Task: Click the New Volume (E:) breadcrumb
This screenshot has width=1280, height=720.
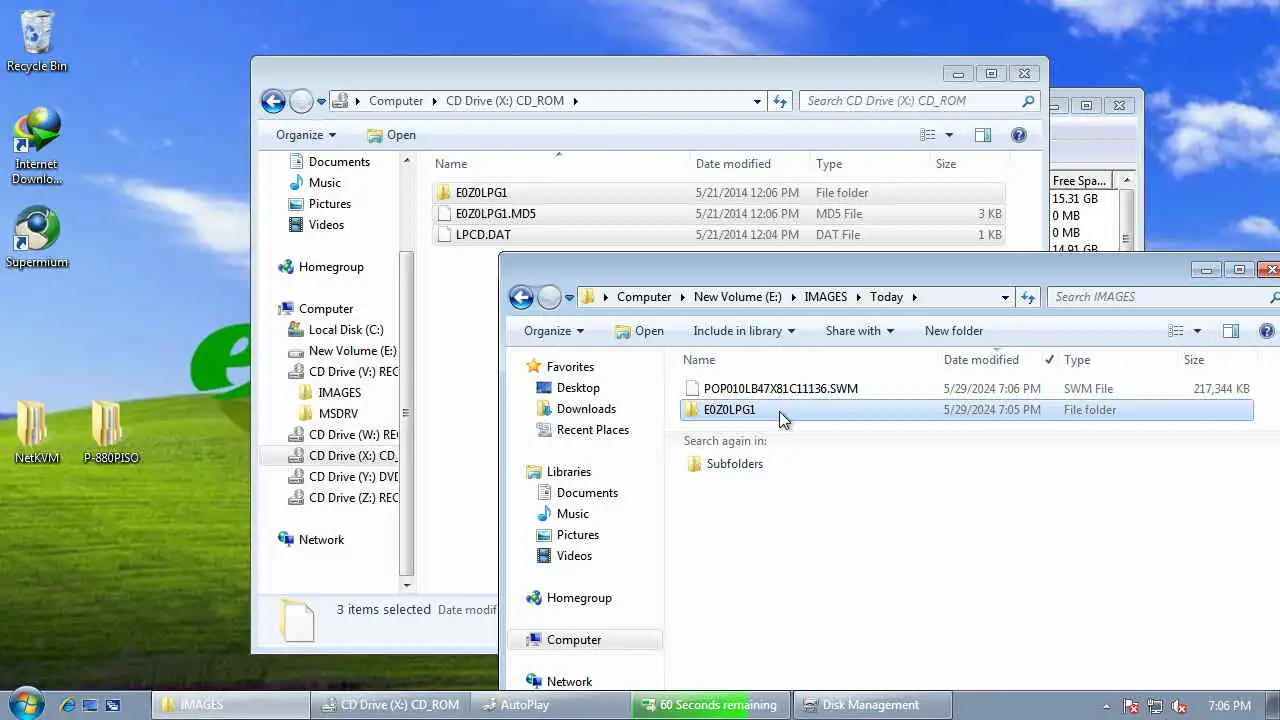Action: click(x=738, y=297)
